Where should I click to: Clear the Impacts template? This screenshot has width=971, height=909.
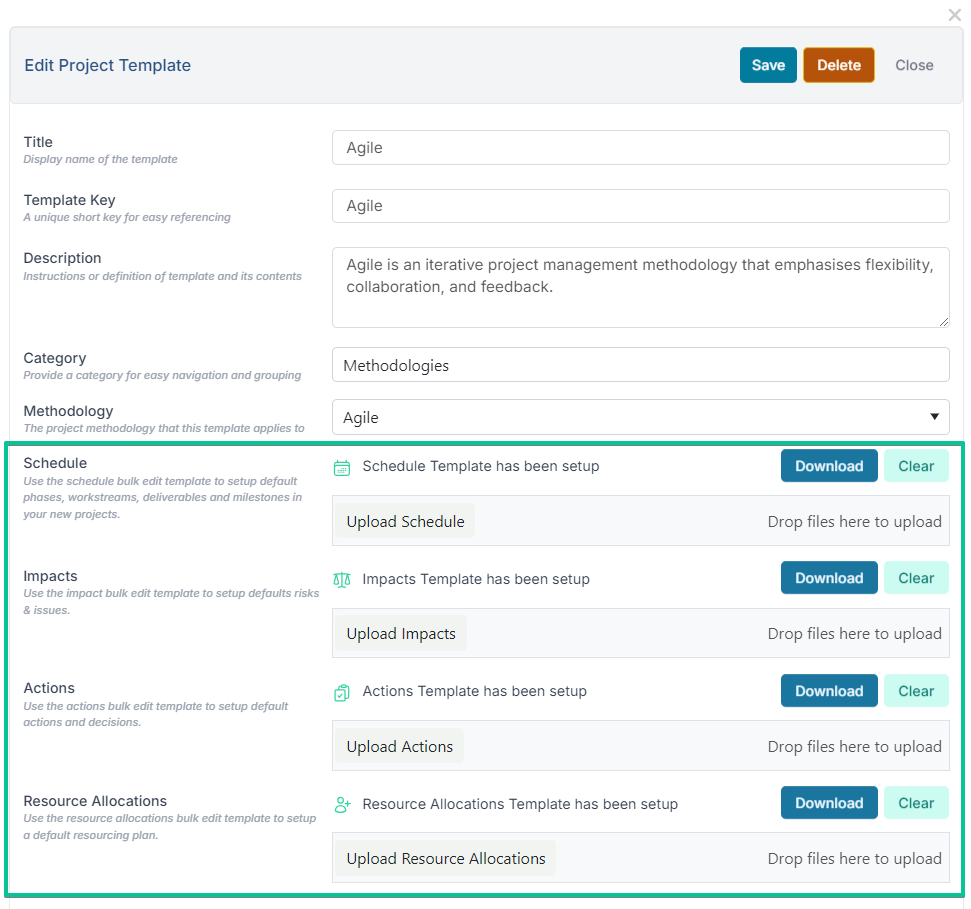click(916, 578)
